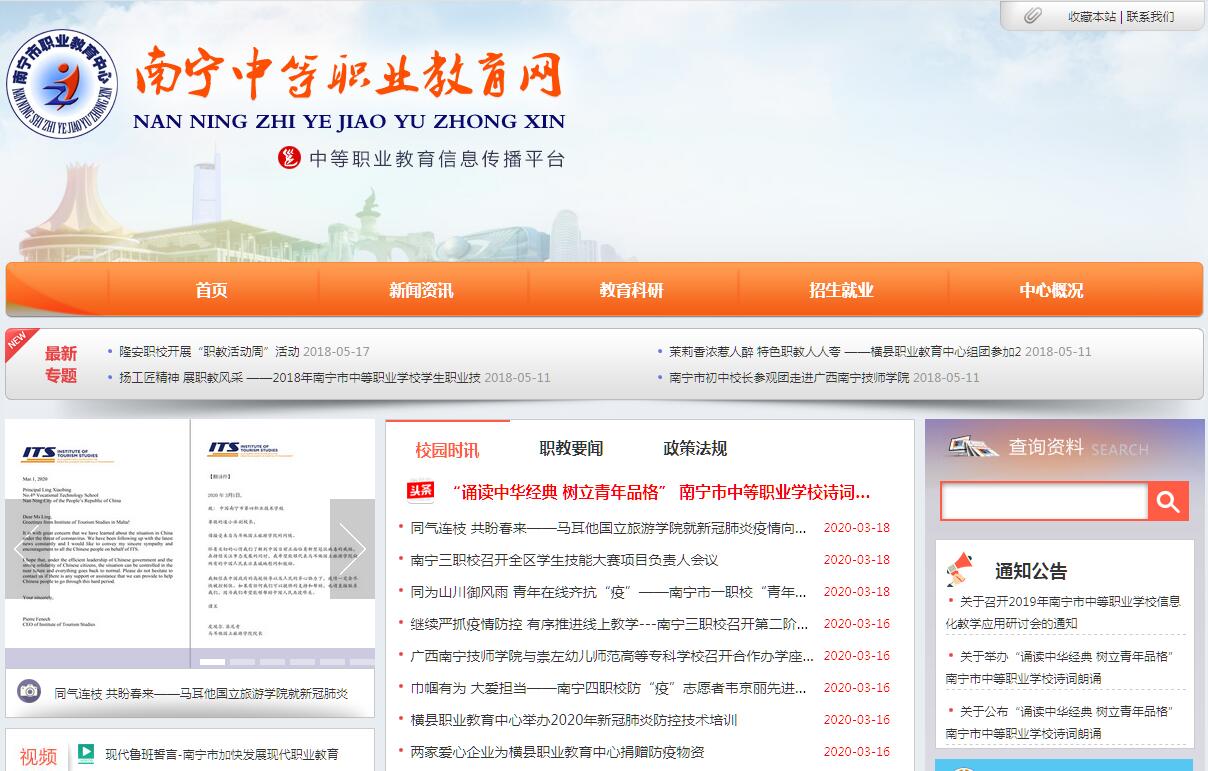
Task: Click the green video play icon
Action: (86, 753)
